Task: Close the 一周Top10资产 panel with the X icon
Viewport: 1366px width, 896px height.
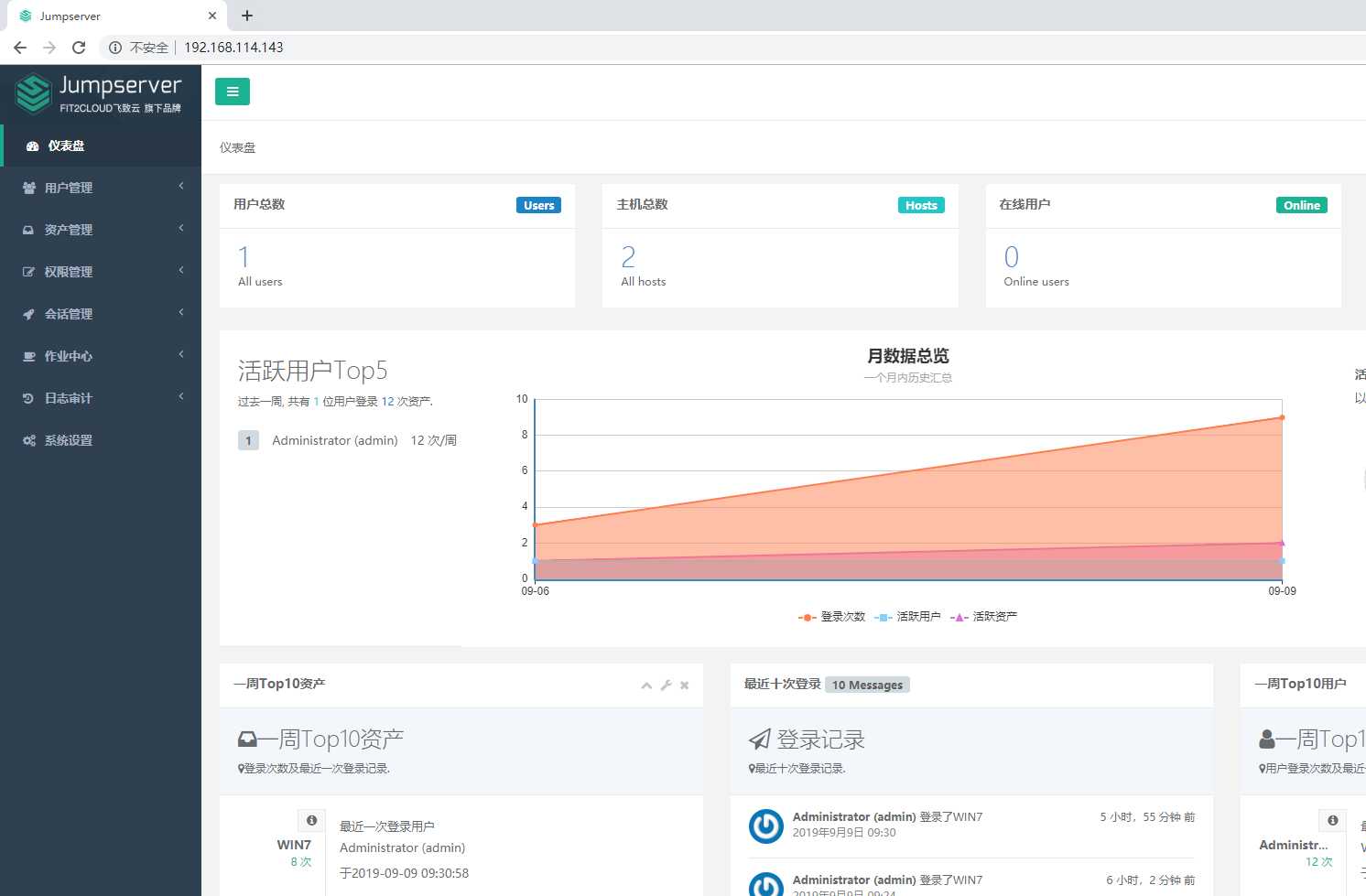Action: (x=684, y=685)
